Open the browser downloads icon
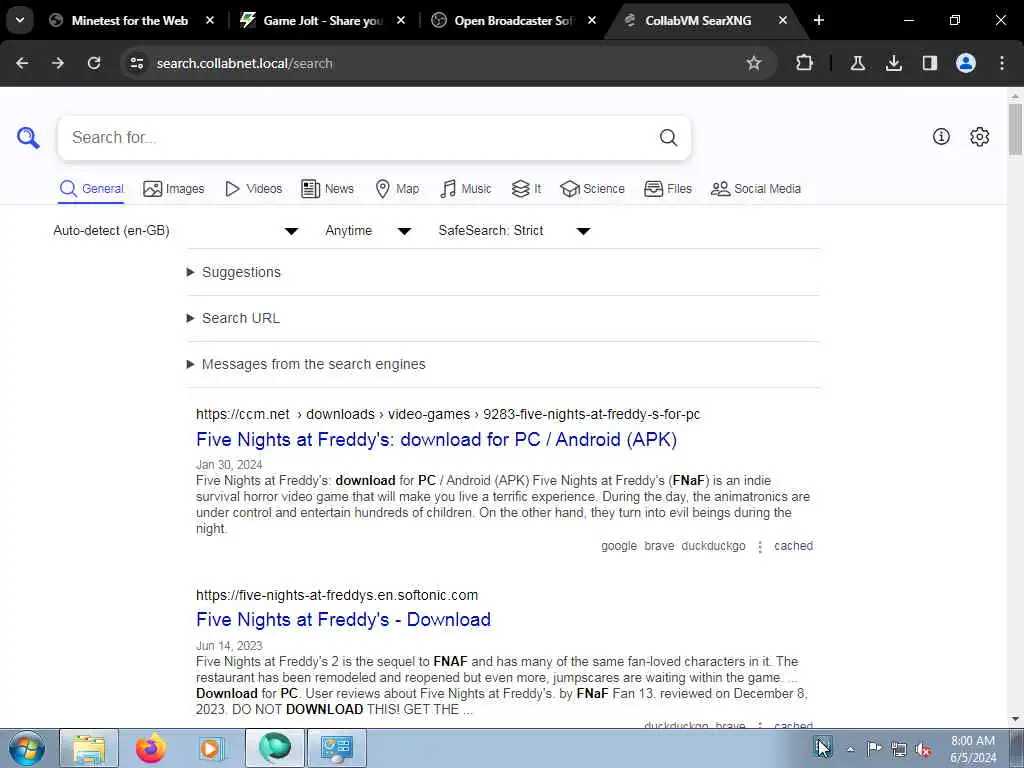The width and height of the screenshot is (1024, 768). click(x=893, y=63)
